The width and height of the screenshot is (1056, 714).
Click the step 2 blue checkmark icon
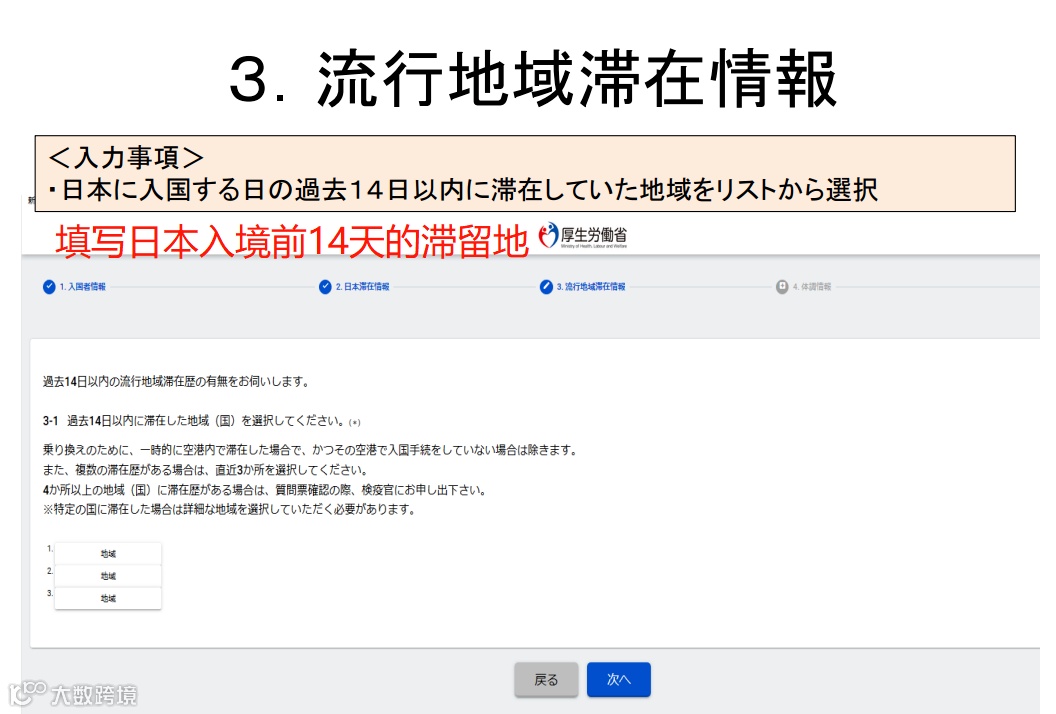325,287
